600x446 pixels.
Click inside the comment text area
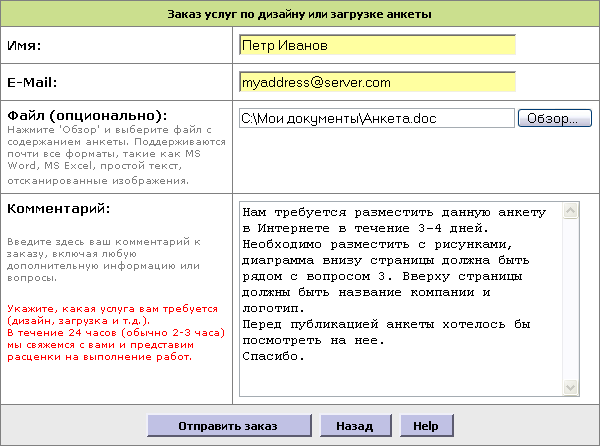click(x=401, y=299)
